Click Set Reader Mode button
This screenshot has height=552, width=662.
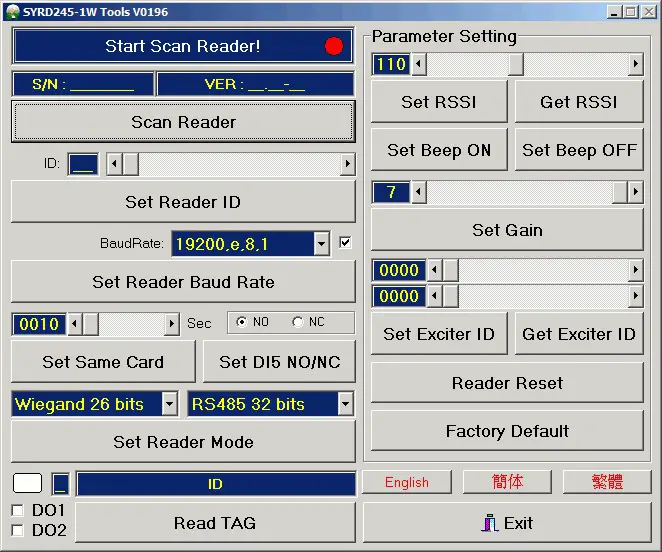[x=183, y=442]
